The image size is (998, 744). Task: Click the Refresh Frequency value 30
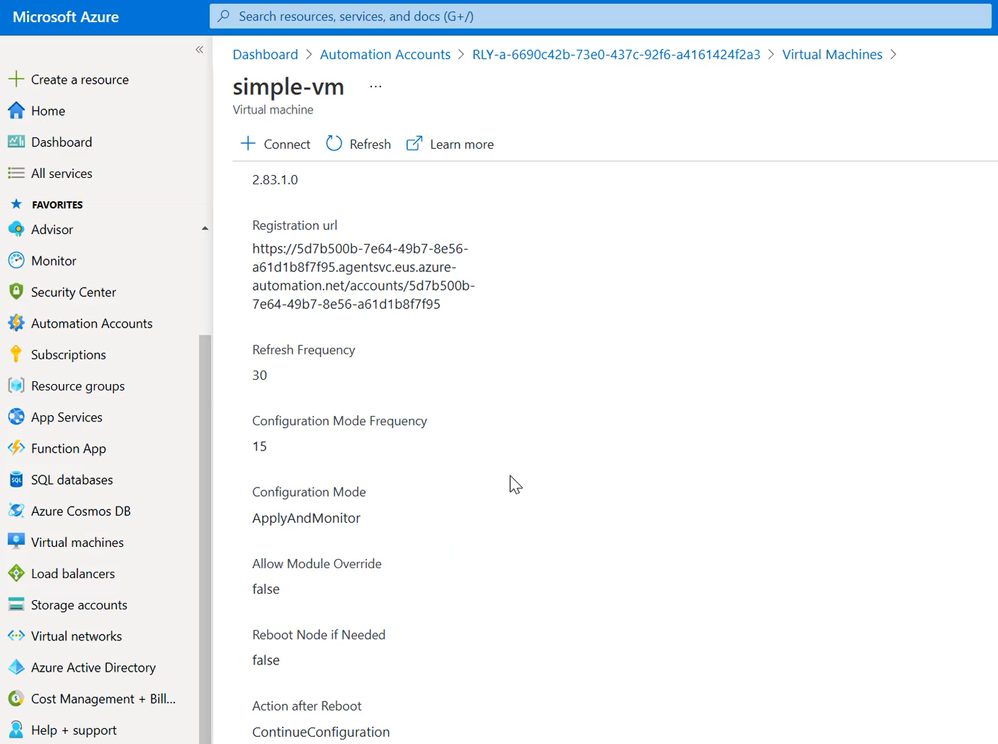259,375
